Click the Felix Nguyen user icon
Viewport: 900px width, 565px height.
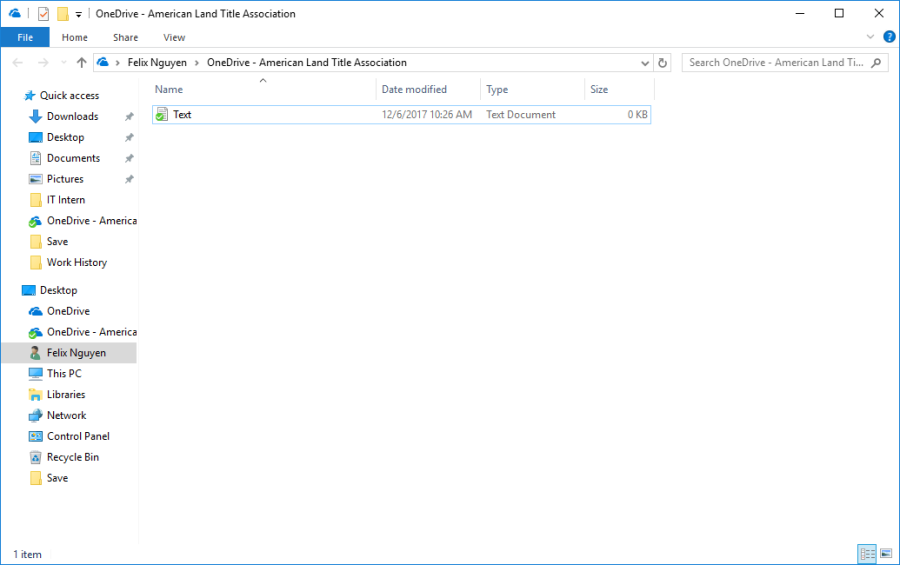point(36,353)
